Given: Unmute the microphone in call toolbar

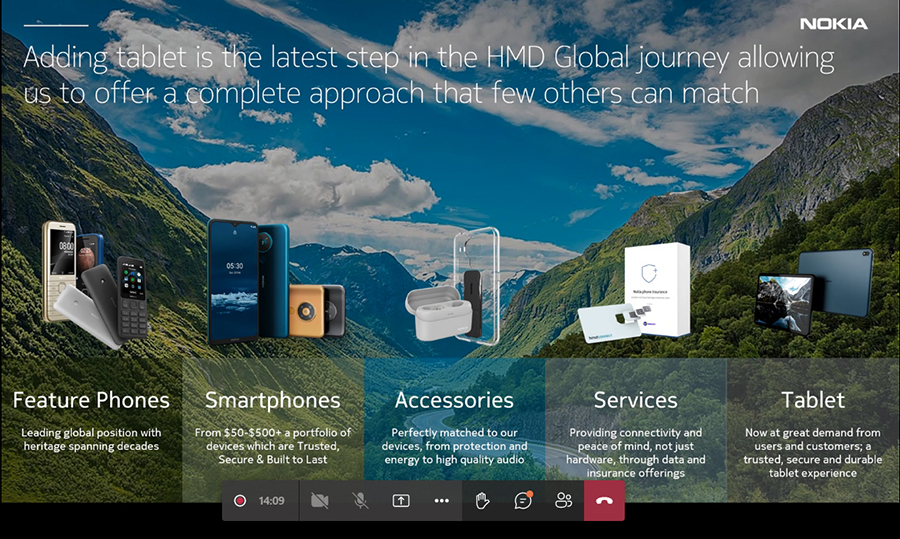Looking at the screenshot, I should tap(360, 501).
